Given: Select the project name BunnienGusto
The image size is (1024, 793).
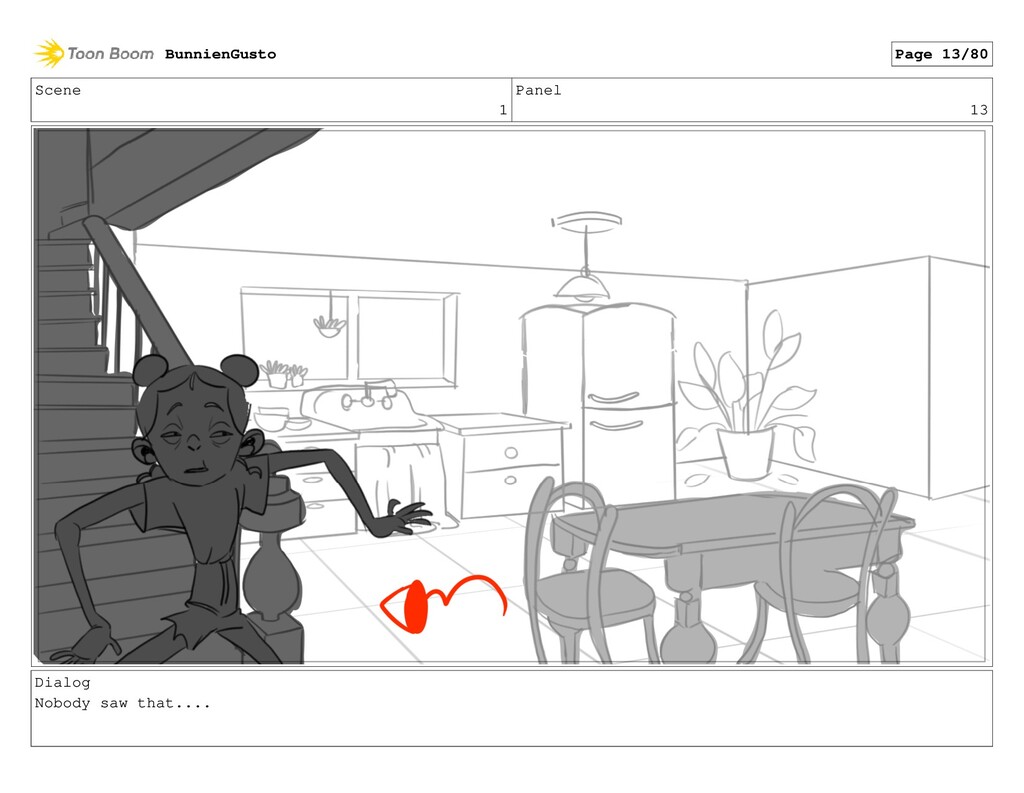Looking at the screenshot, I should click(220, 54).
